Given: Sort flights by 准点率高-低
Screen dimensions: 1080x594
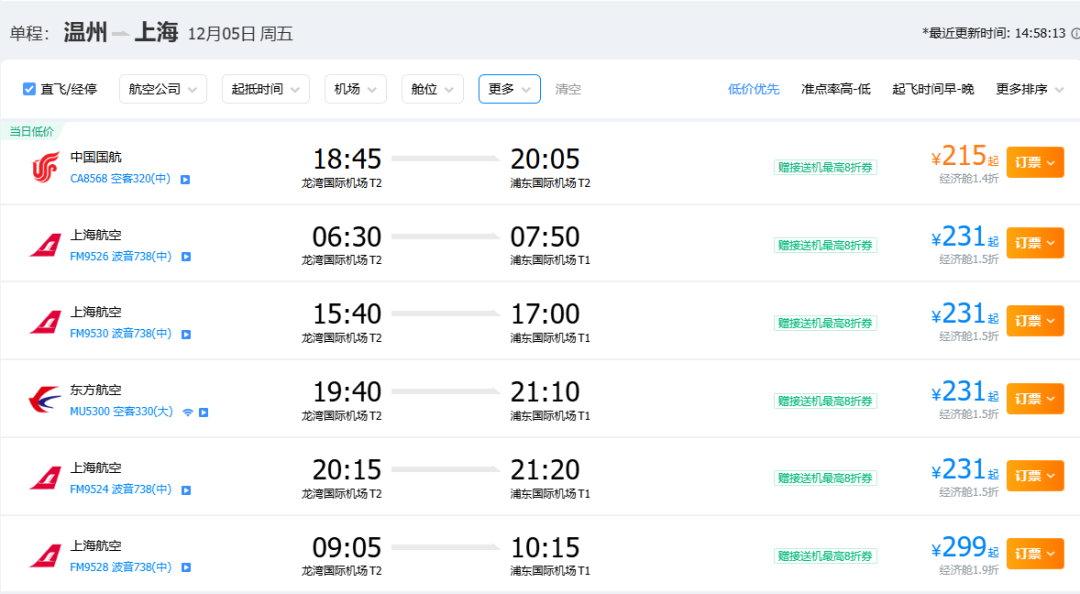Looking at the screenshot, I should click(x=835, y=89).
